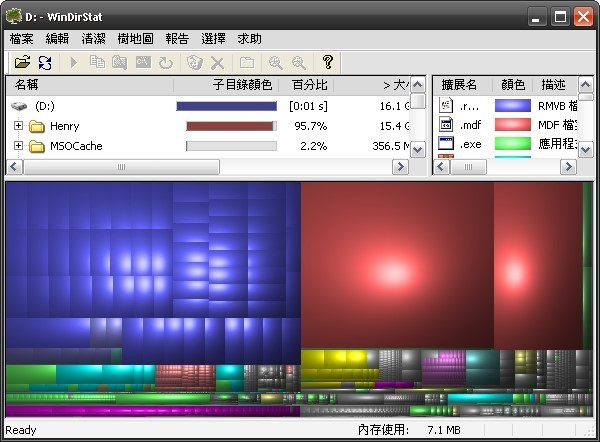Click the Delete to recycle bin icon
This screenshot has width=600, height=442.
pos(194,62)
